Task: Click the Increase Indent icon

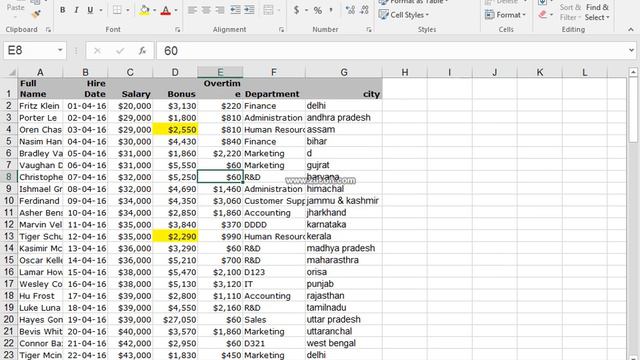Action: (x=249, y=10)
